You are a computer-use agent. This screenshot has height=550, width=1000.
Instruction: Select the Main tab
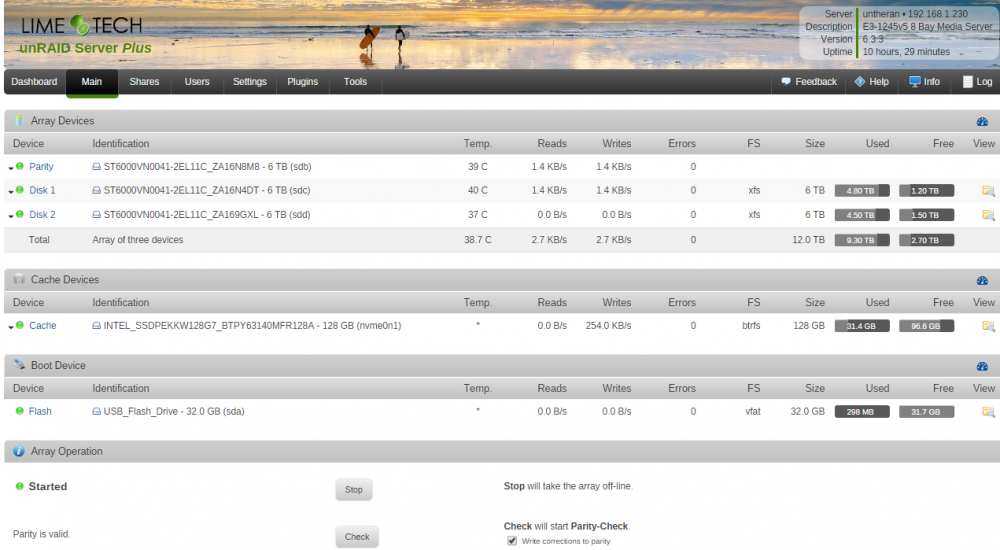[x=92, y=82]
